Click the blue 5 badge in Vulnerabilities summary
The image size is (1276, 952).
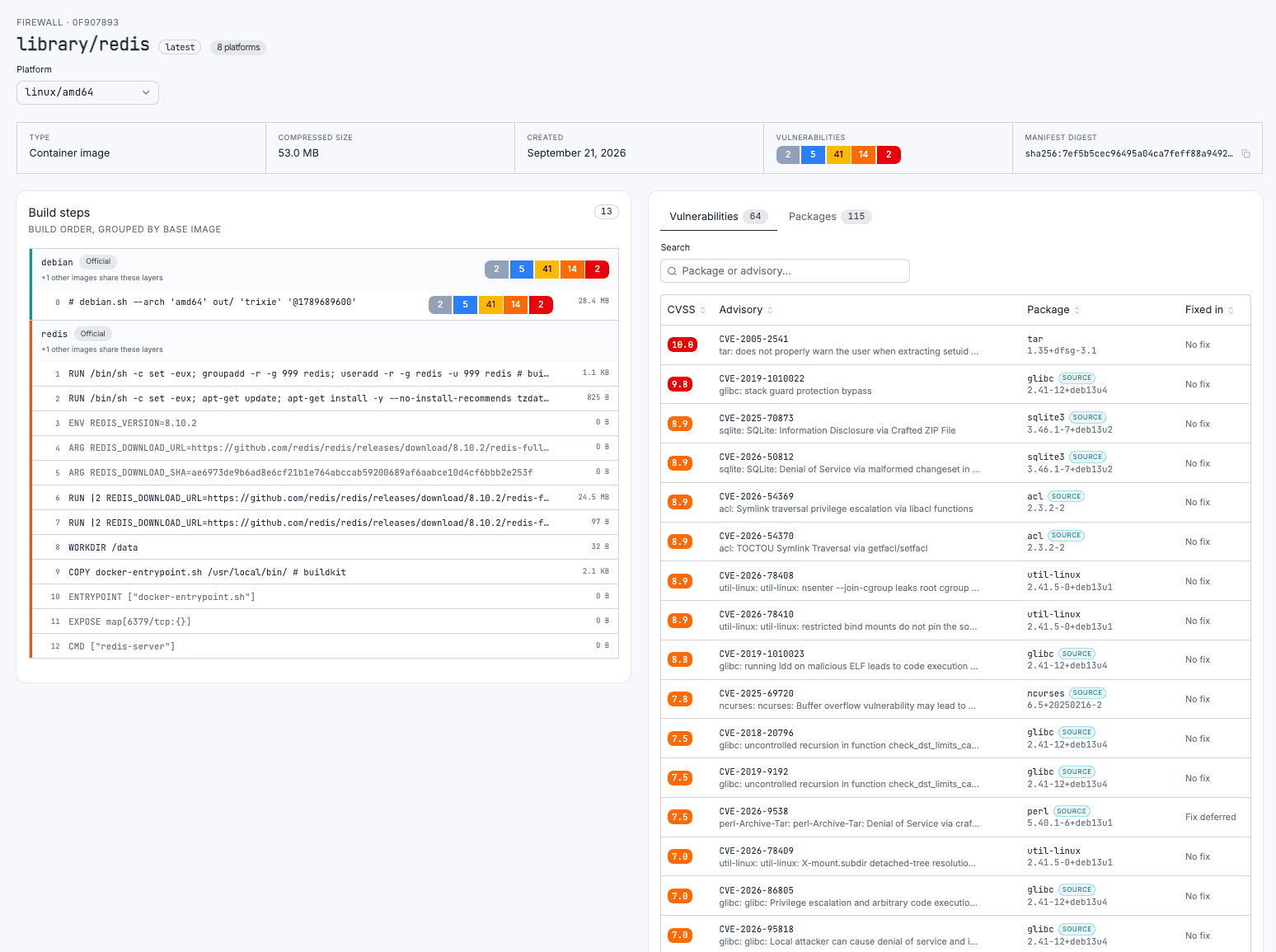click(813, 154)
